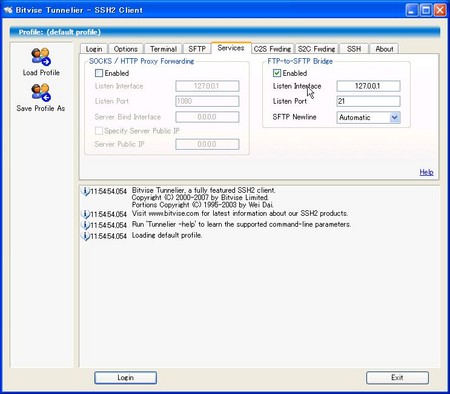Click the Exit button
Image resolution: width=450 pixels, height=394 pixels.
[397, 378]
